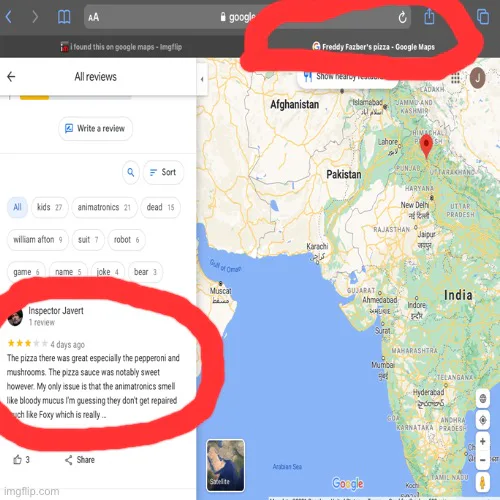
Task: Open Google apps grid icon
Action: pyautogui.click(x=455, y=78)
